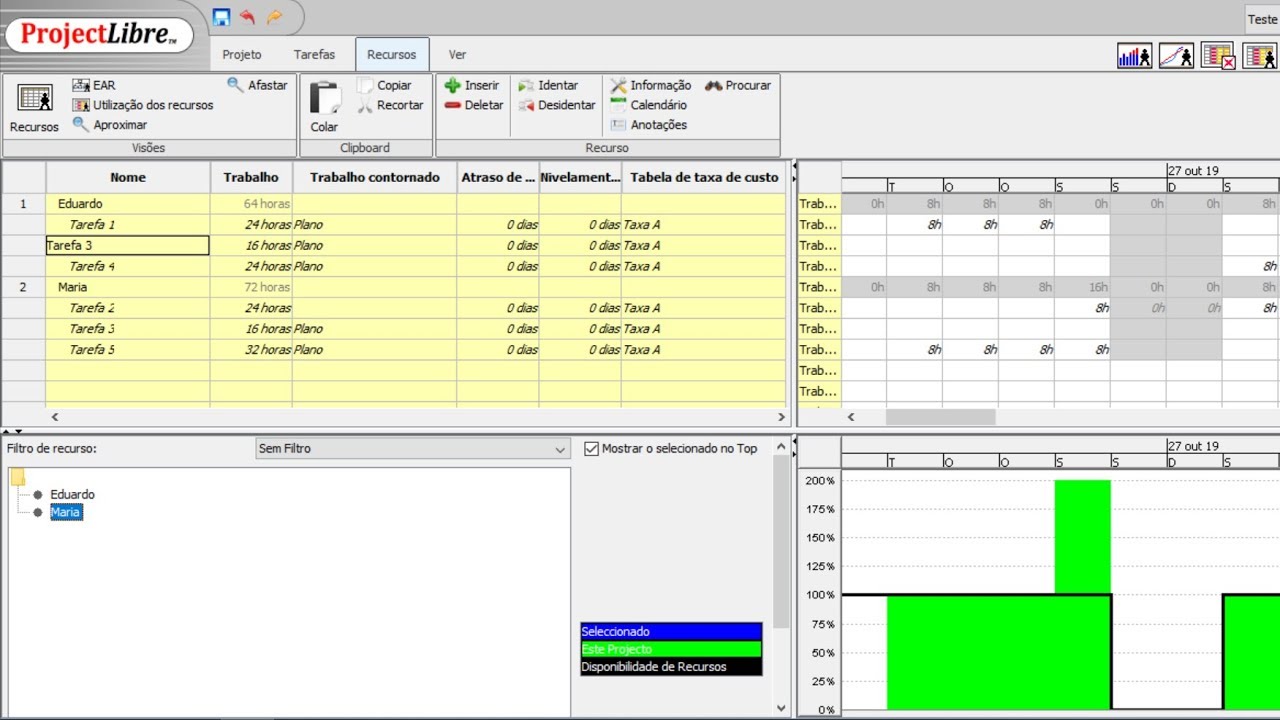This screenshot has height=720, width=1280.
Task: Click the 32 horas work cell
Action: (251, 350)
